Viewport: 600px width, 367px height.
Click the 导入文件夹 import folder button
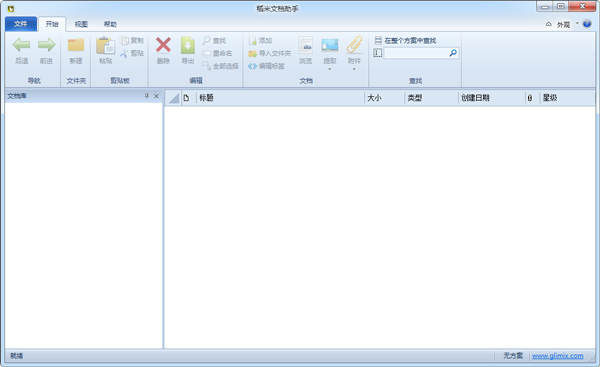(x=269, y=53)
